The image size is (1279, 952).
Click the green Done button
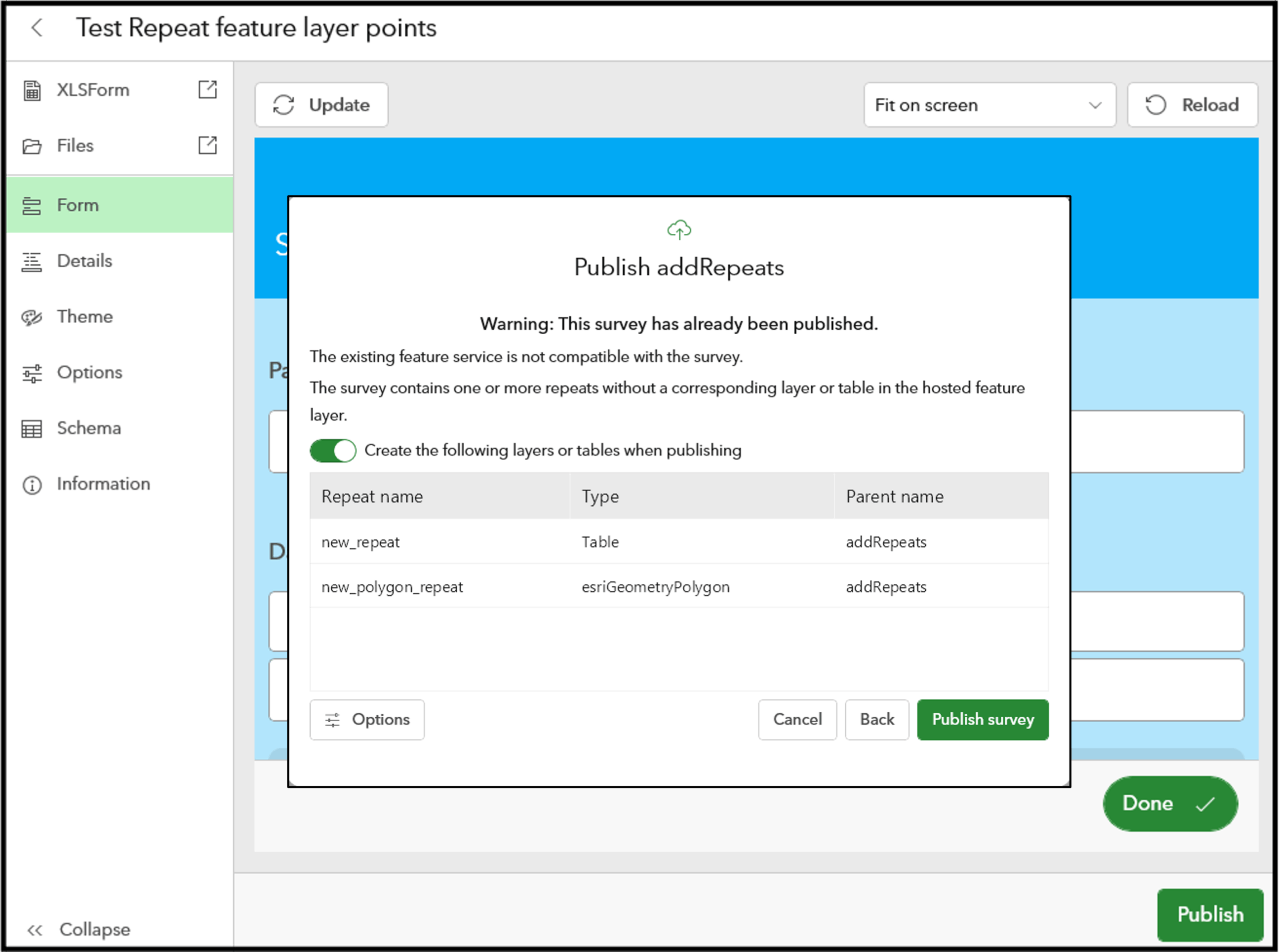point(1170,803)
